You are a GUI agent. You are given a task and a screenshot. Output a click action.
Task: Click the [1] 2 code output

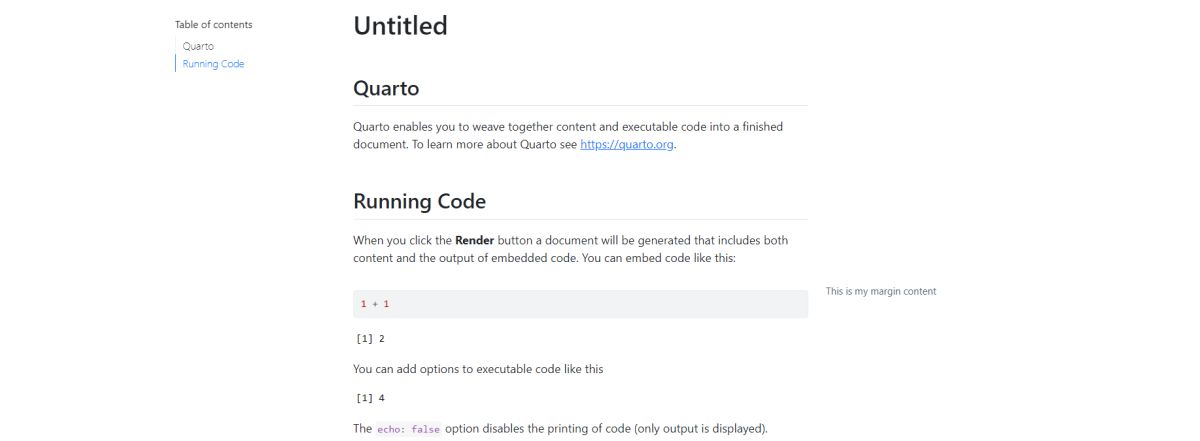tap(371, 339)
